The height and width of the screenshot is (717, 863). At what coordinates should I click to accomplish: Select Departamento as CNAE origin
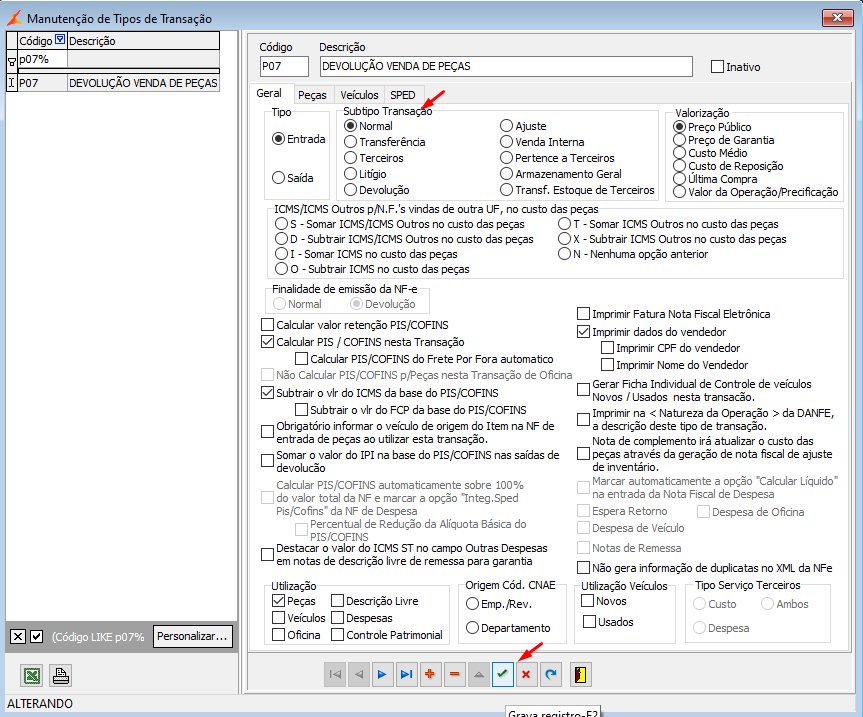coord(472,628)
